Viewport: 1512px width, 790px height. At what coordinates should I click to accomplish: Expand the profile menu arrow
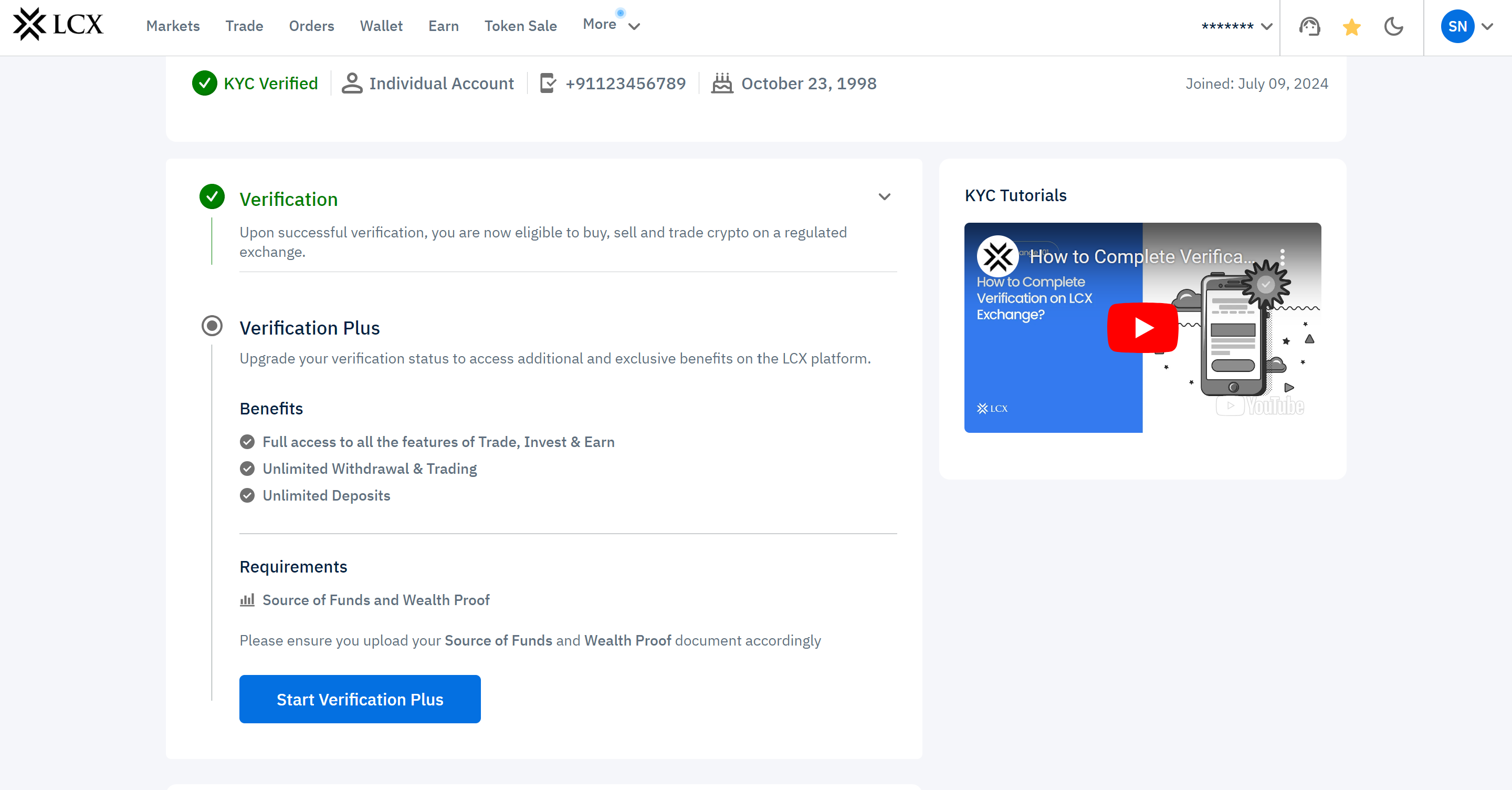point(1487,26)
